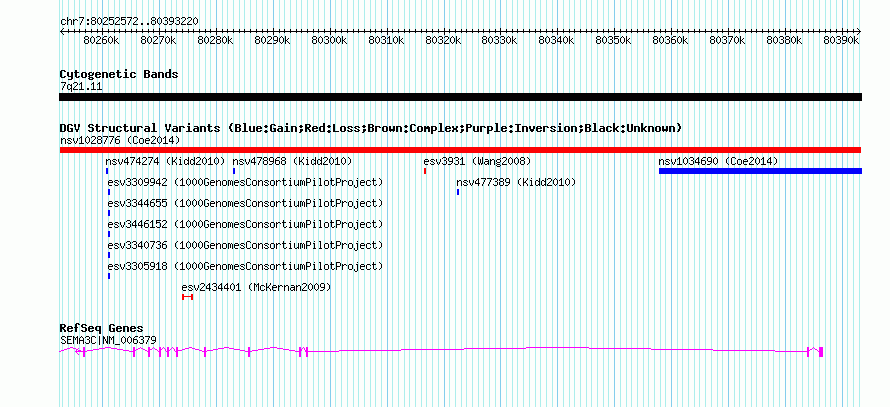Screen dimensions: 890x407
Task: Click the esv3309942 1000Genomes label
Action: click(245, 182)
